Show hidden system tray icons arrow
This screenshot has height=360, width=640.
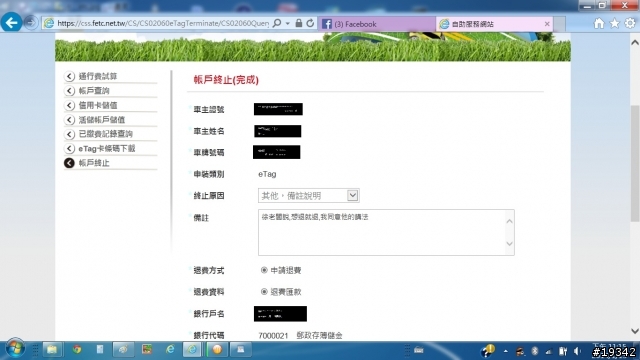tap(505, 351)
